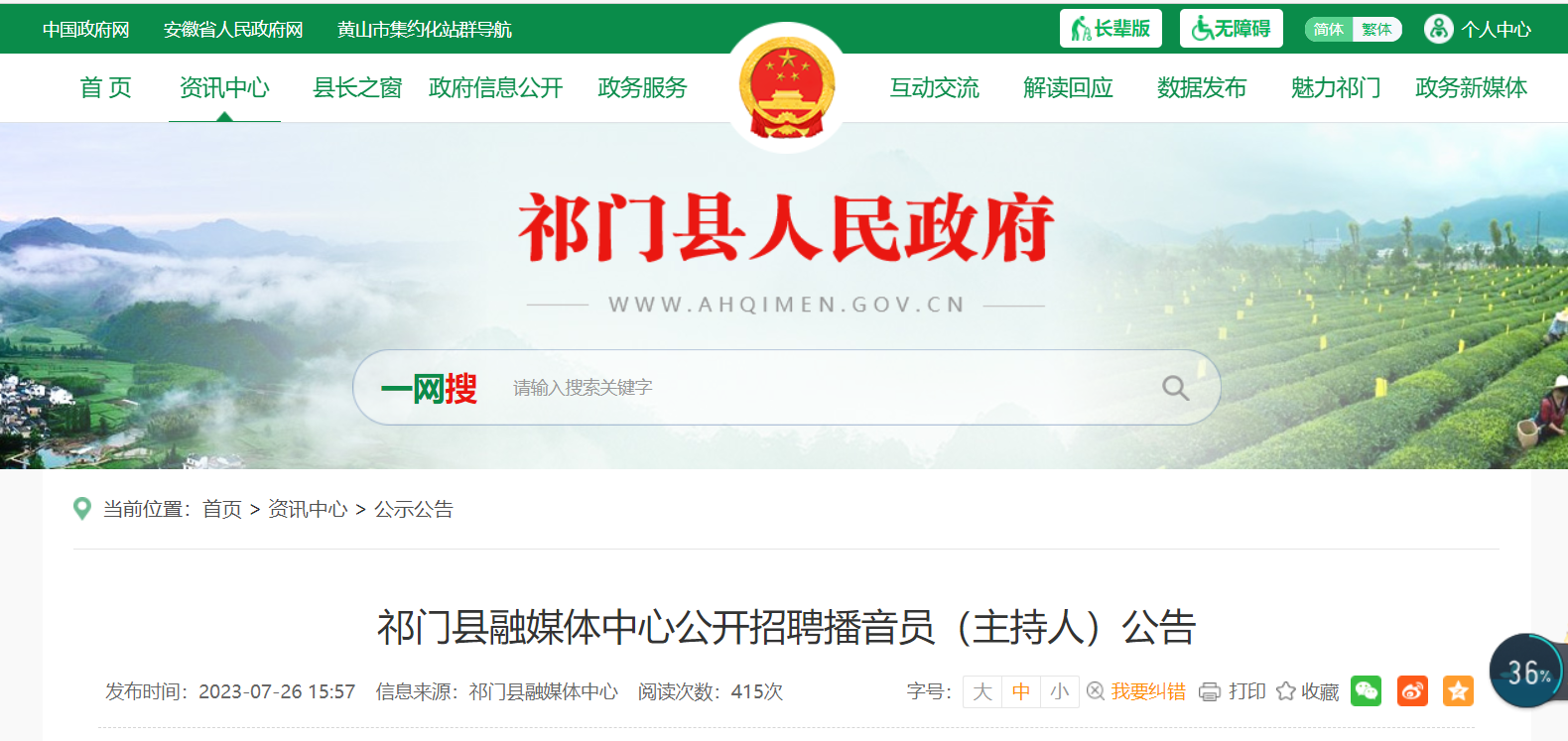Open the 政务服务 navigation menu
This screenshot has width=1568, height=741.
(642, 88)
